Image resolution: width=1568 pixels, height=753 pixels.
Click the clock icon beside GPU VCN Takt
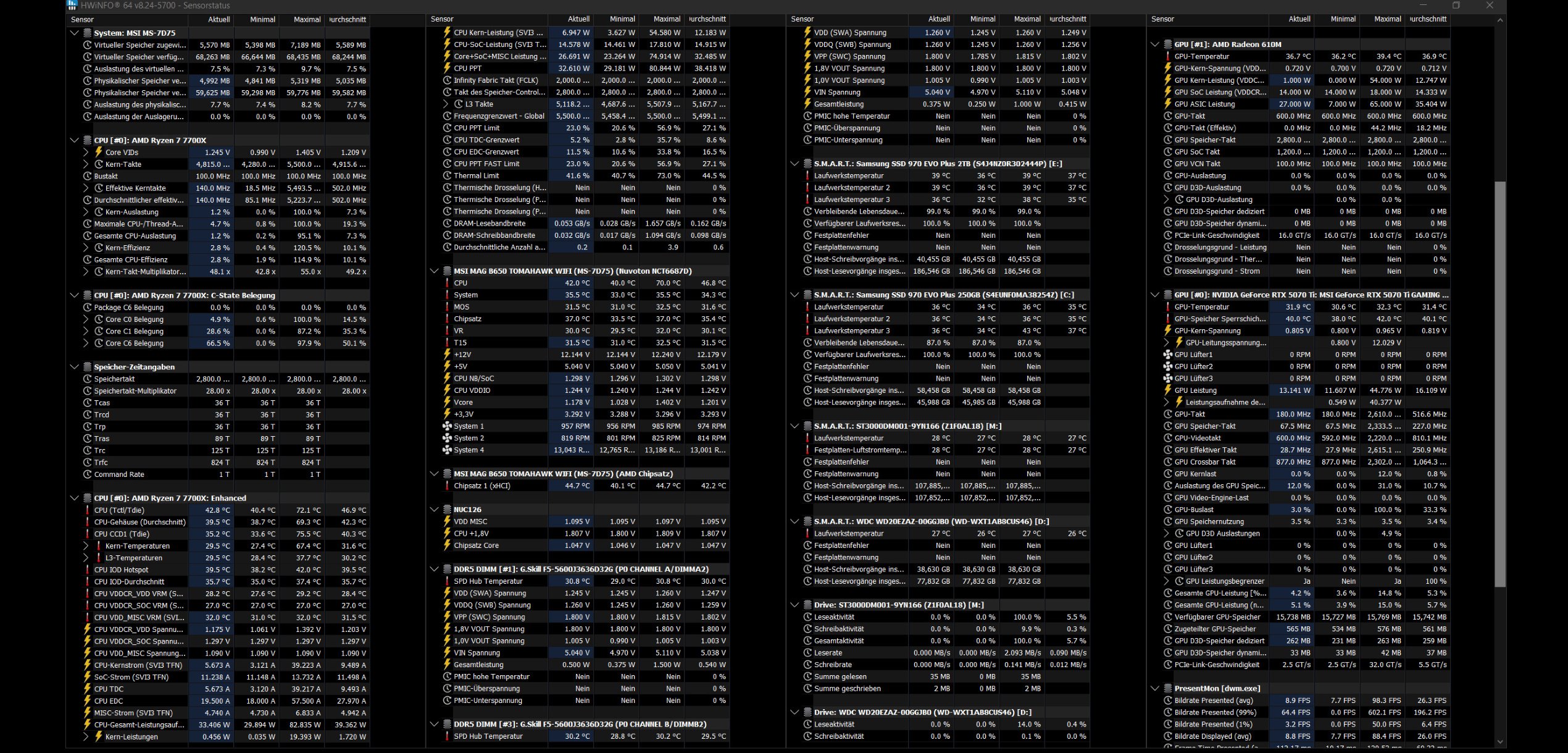pos(1168,164)
